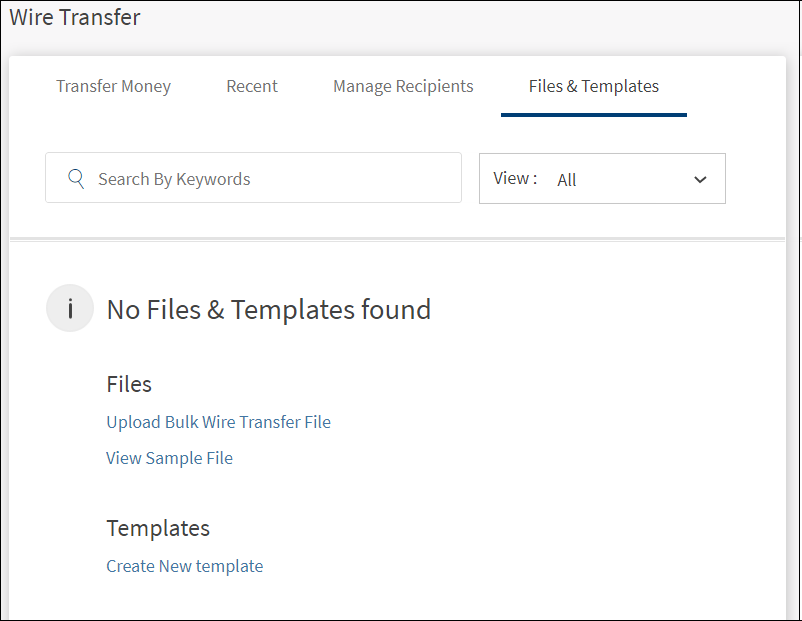Switch to the Transfer Money tab

click(113, 86)
